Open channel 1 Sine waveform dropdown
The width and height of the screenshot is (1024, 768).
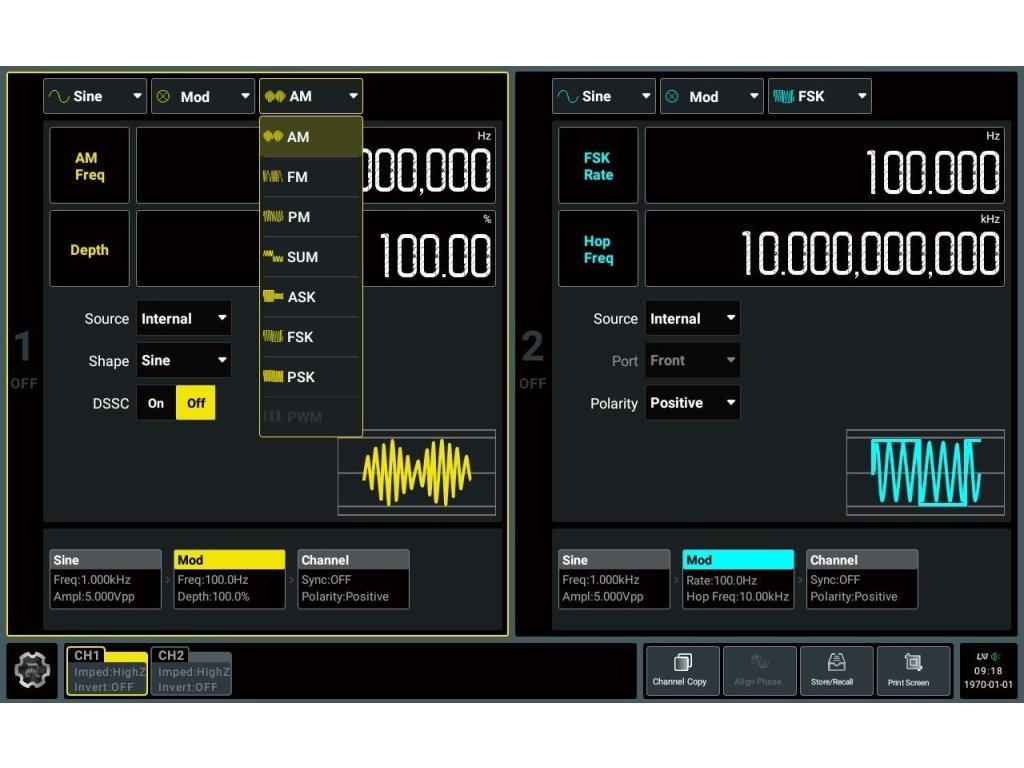coord(95,96)
